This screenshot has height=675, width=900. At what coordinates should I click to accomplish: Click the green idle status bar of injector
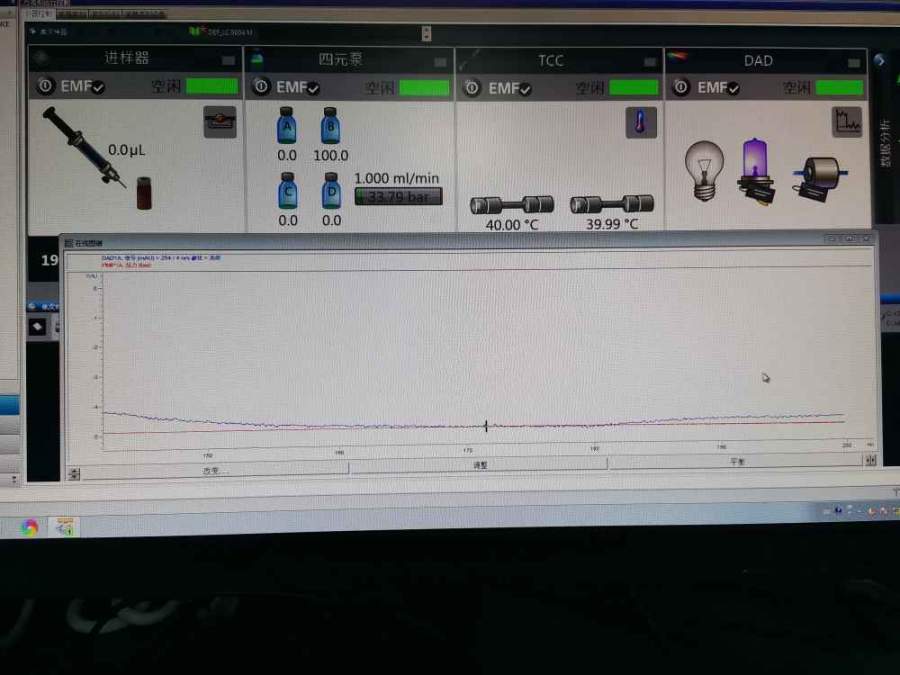pyautogui.click(x=212, y=86)
